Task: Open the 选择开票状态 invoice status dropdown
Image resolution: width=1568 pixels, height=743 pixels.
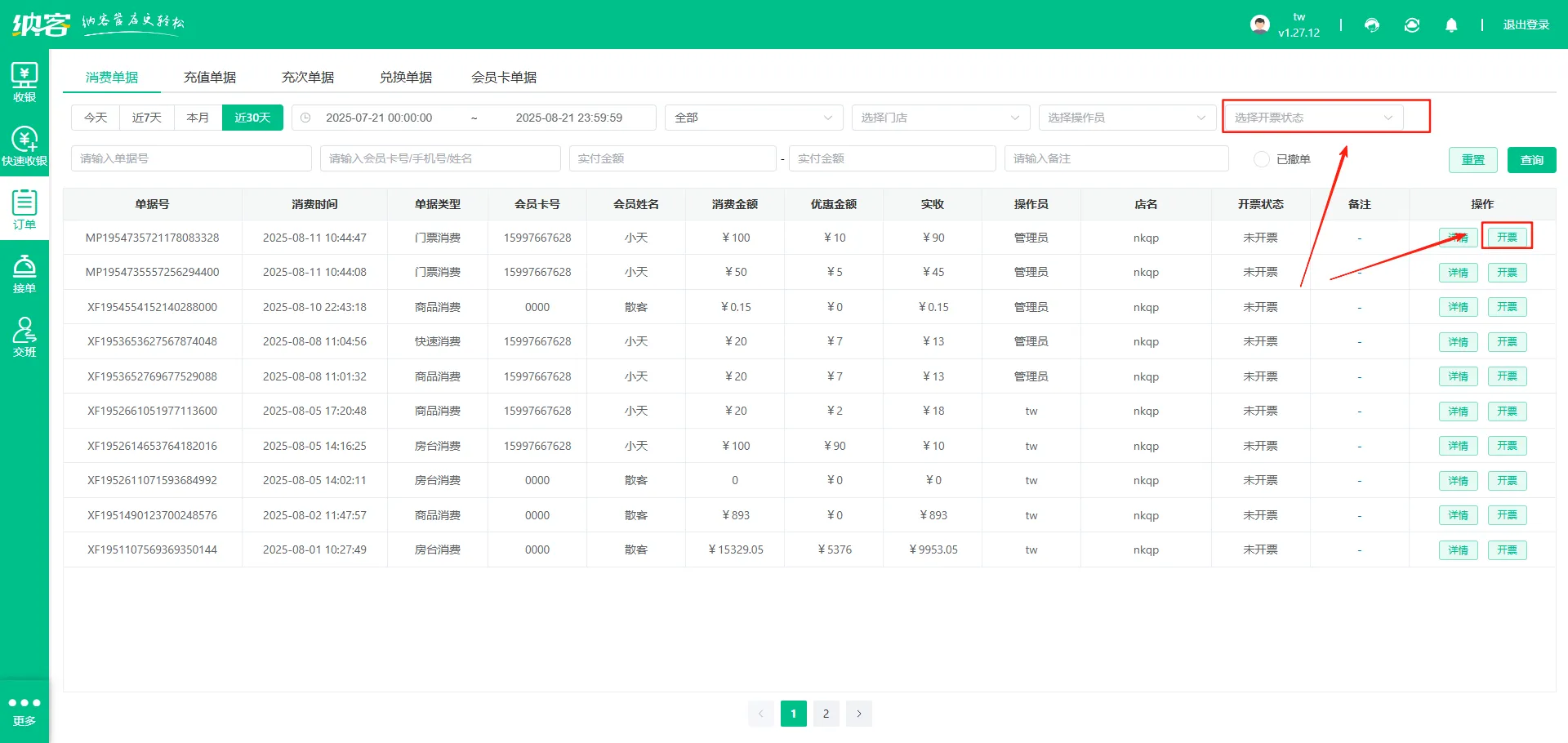Action: pyautogui.click(x=1315, y=117)
